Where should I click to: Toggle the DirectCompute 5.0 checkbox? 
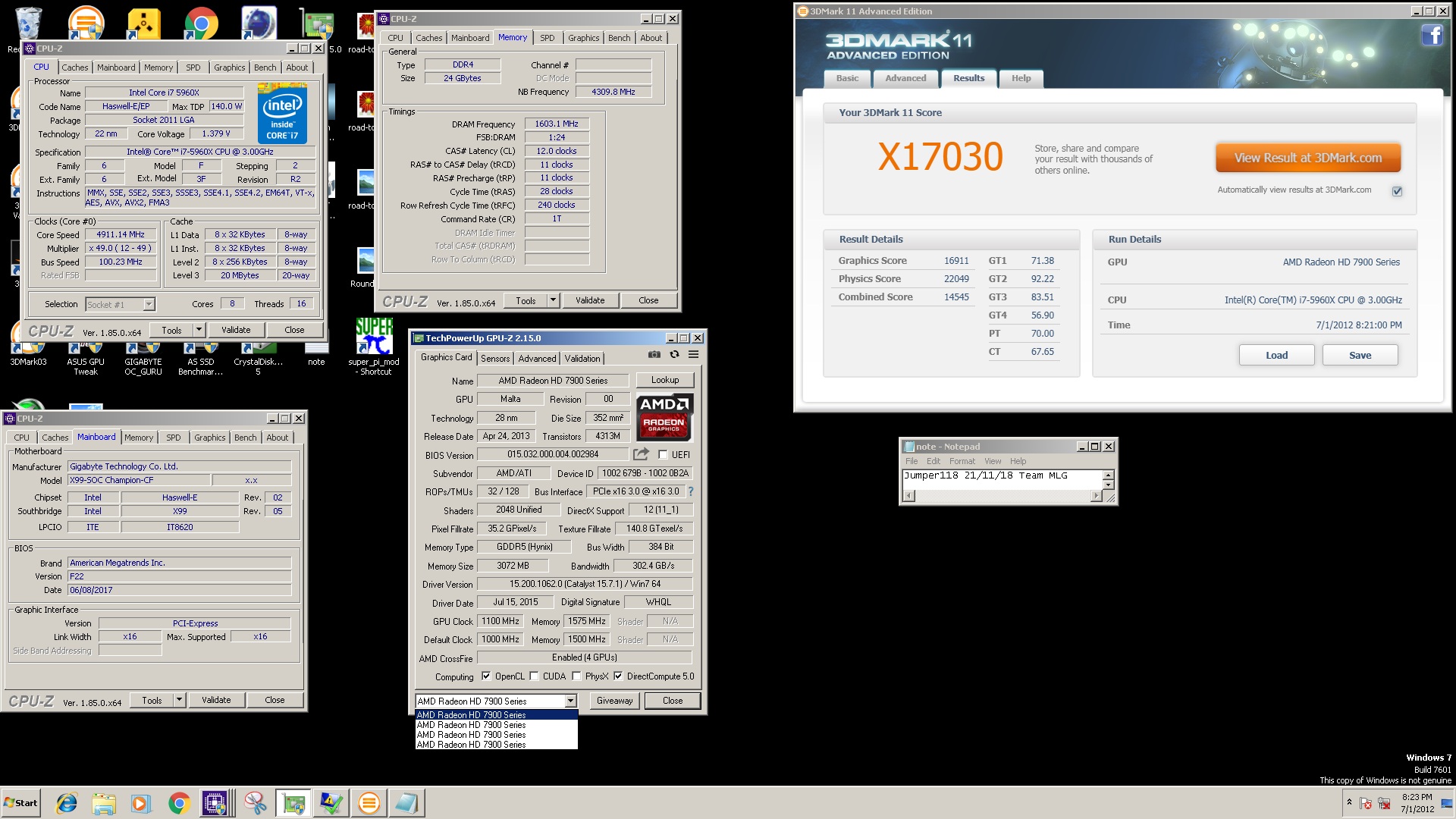pyautogui.click(x=618, y=676)
